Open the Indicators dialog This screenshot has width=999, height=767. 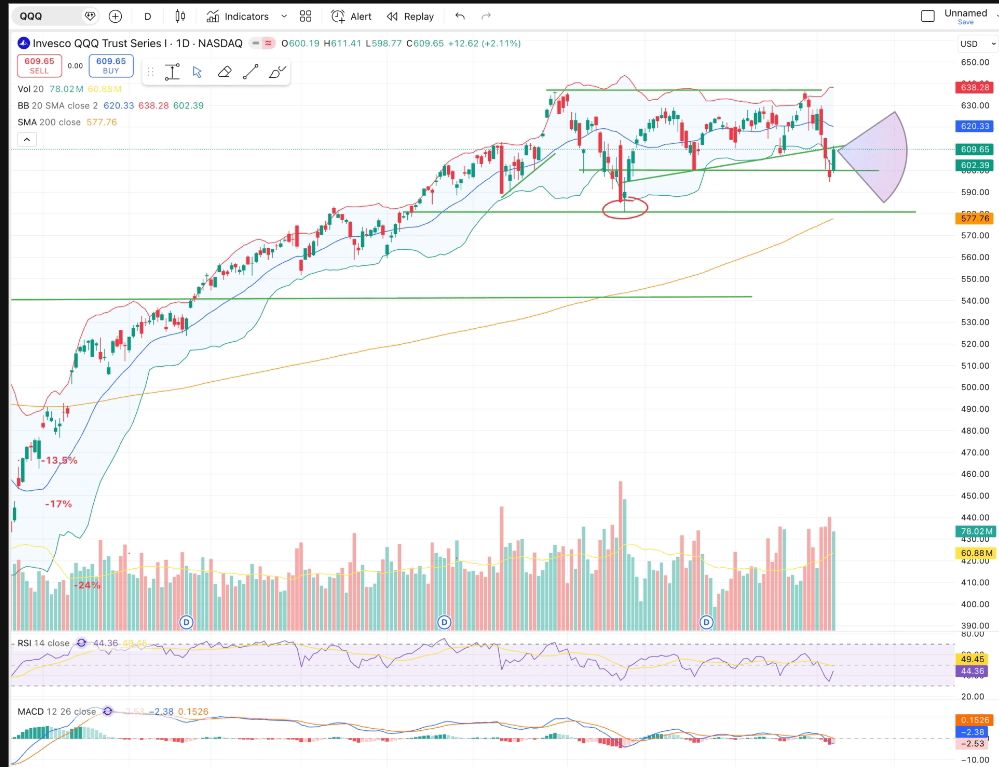pyautogui.click(x=238, y=17)
